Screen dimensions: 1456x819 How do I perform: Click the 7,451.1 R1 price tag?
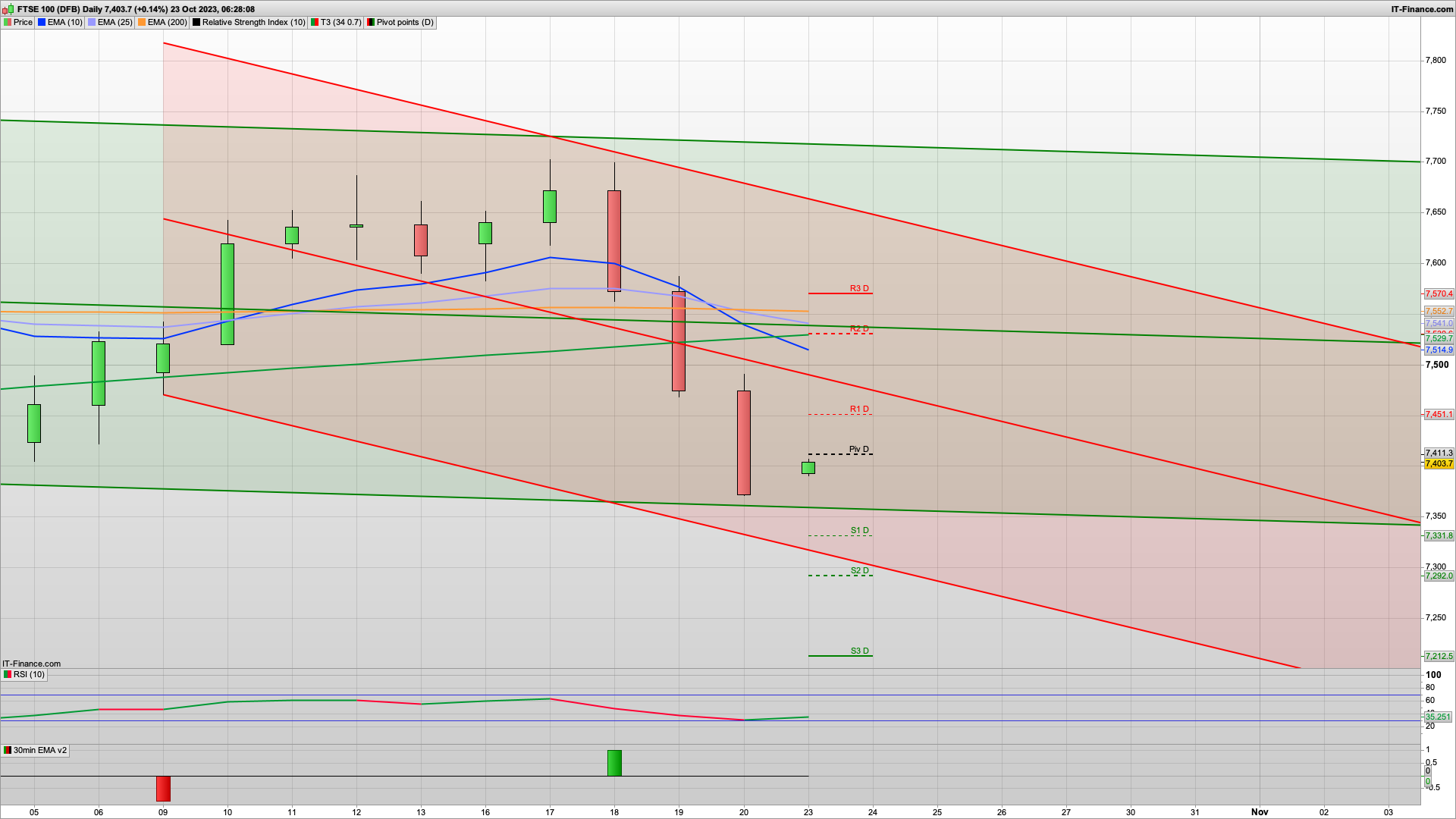[x=1439, y=414]
